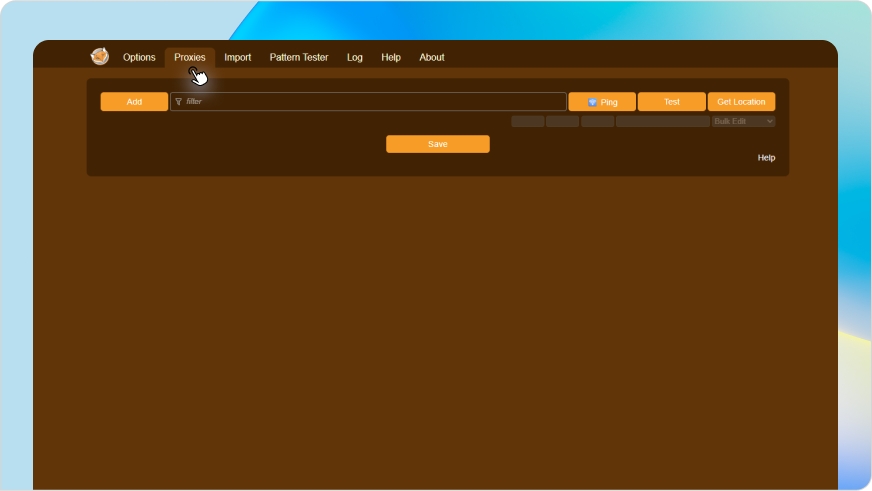Open the Options tab
872x491 pixels.
pyautogui.click(x=139, y=57)
